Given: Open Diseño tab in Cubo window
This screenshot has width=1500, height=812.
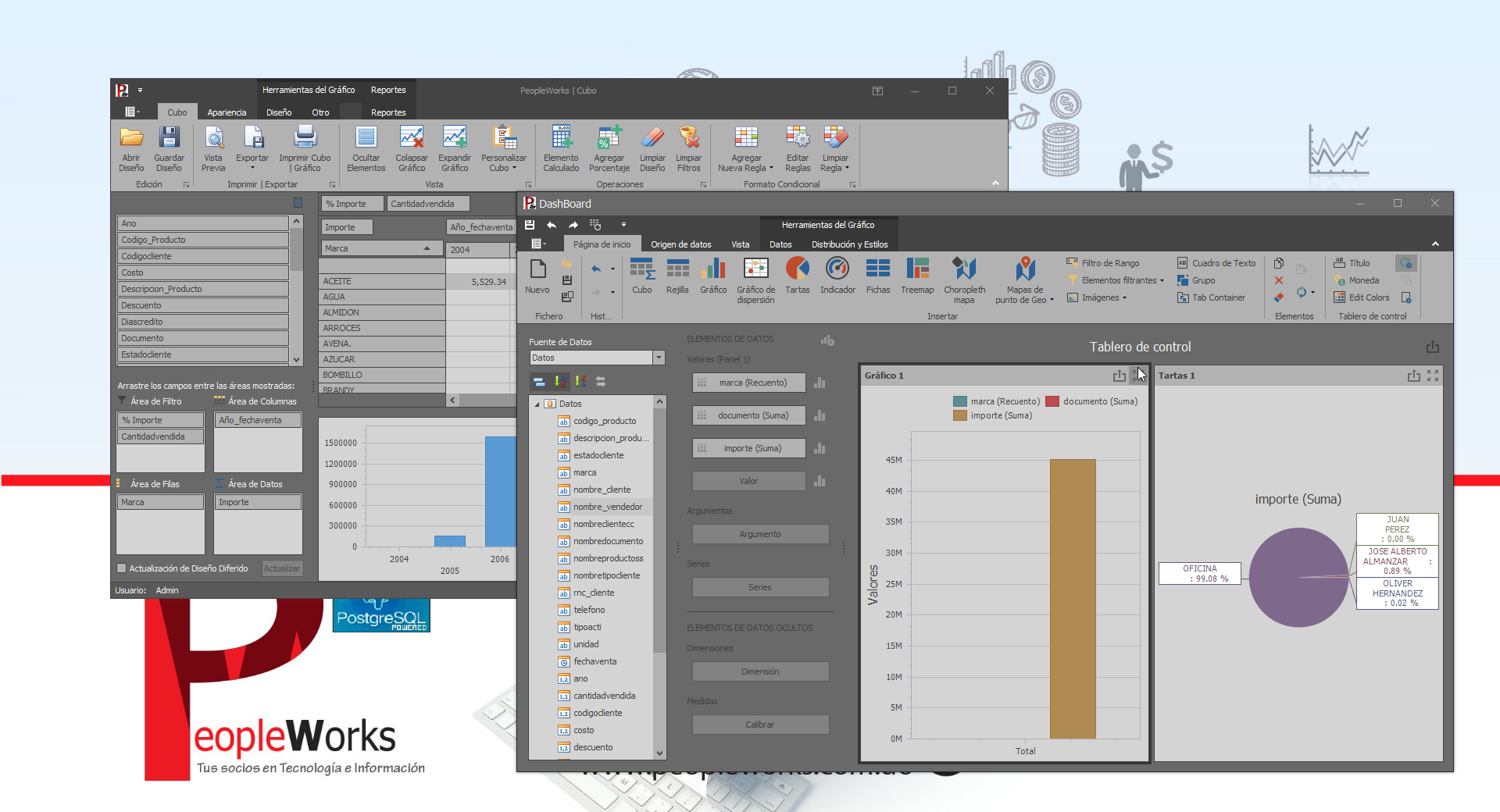Looking at the screenshot, I should coord(279,112).
